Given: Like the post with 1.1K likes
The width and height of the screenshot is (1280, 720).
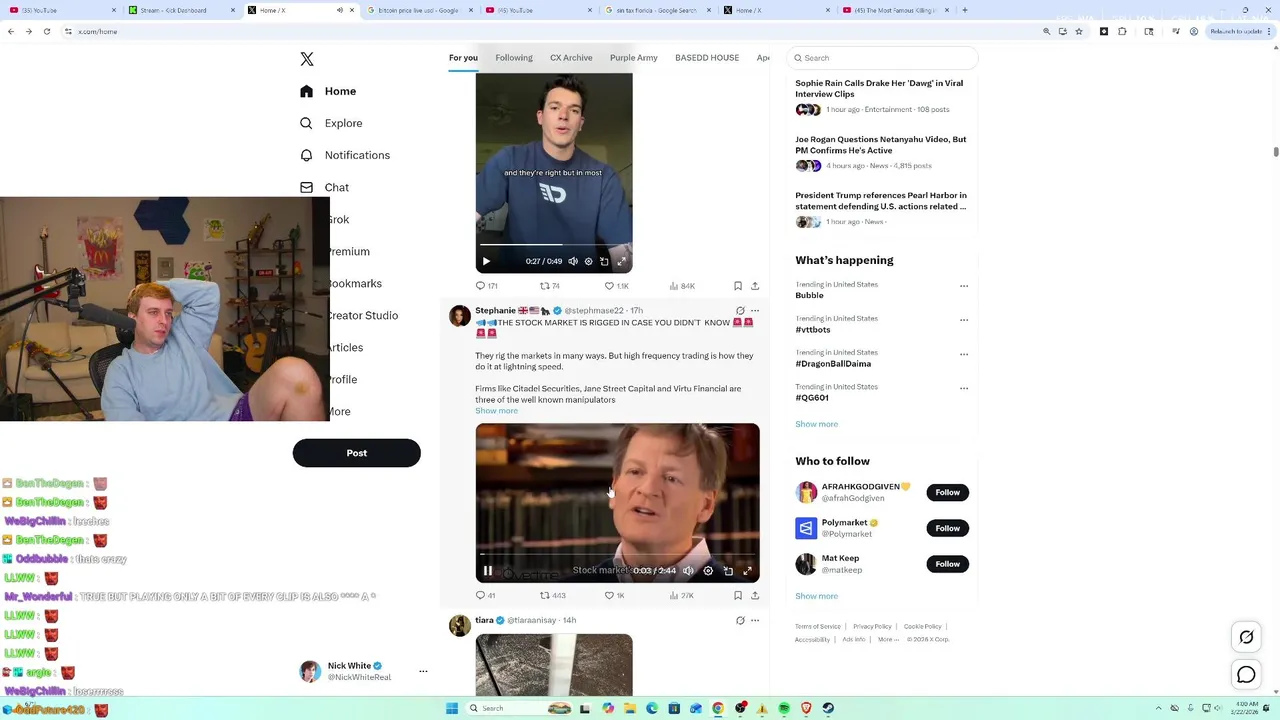Looking at the screenshot, I should click(616, 286).
